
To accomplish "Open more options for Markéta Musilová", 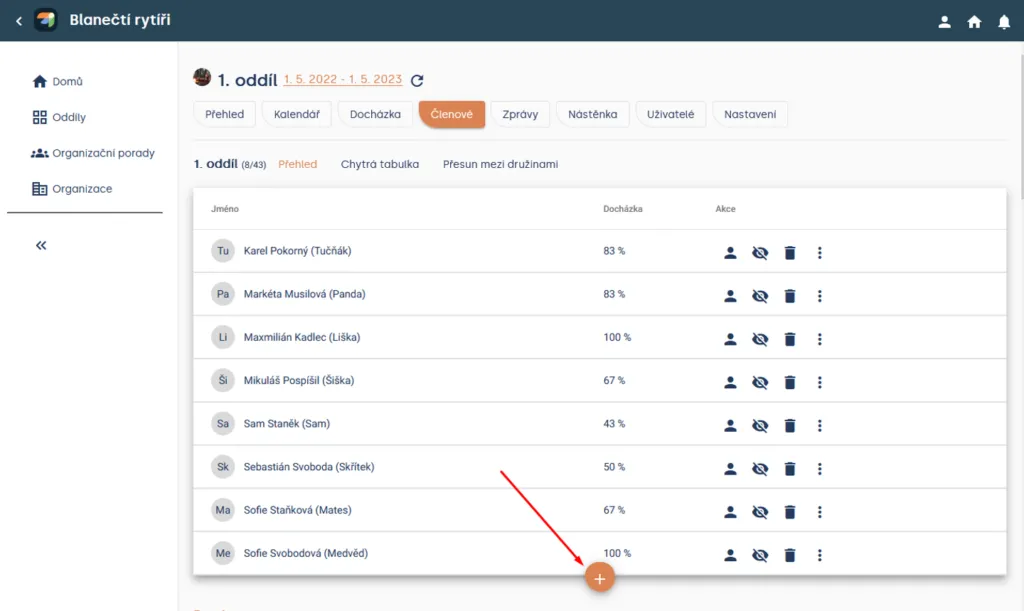I will [x=820, y=296].
